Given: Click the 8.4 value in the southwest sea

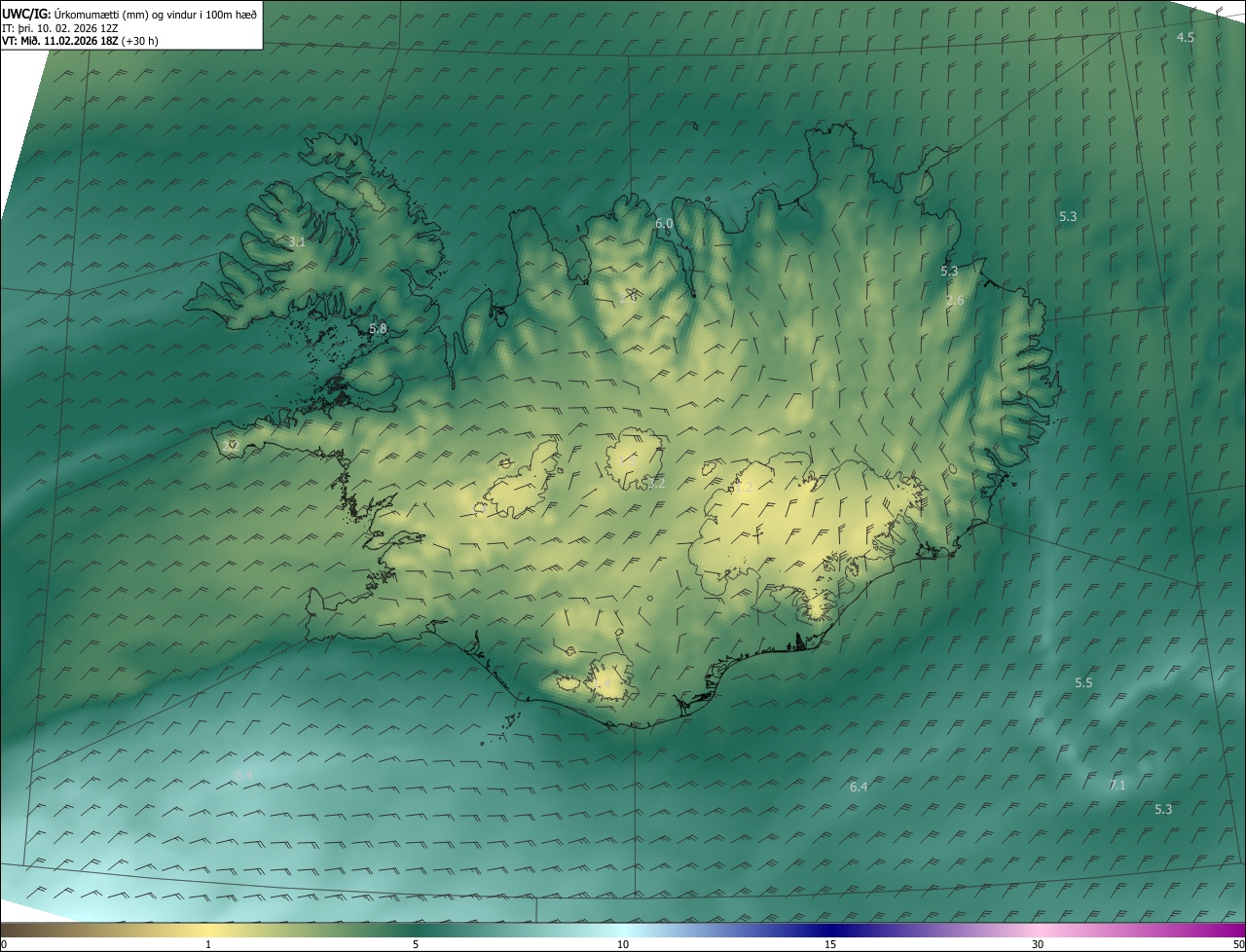Looking at the screenshot, I should [243, 775].
